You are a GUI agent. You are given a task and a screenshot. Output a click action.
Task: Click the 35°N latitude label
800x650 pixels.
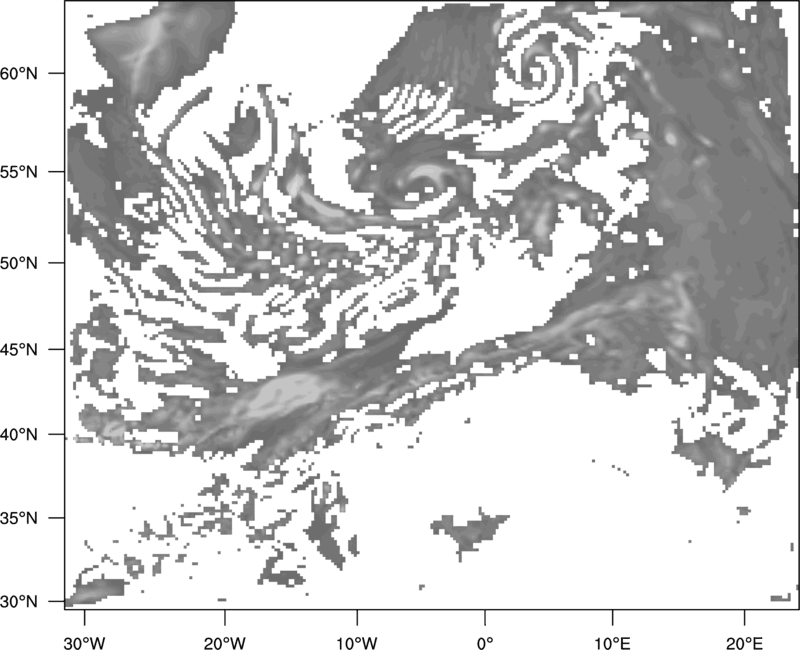(x=19, y=518)
